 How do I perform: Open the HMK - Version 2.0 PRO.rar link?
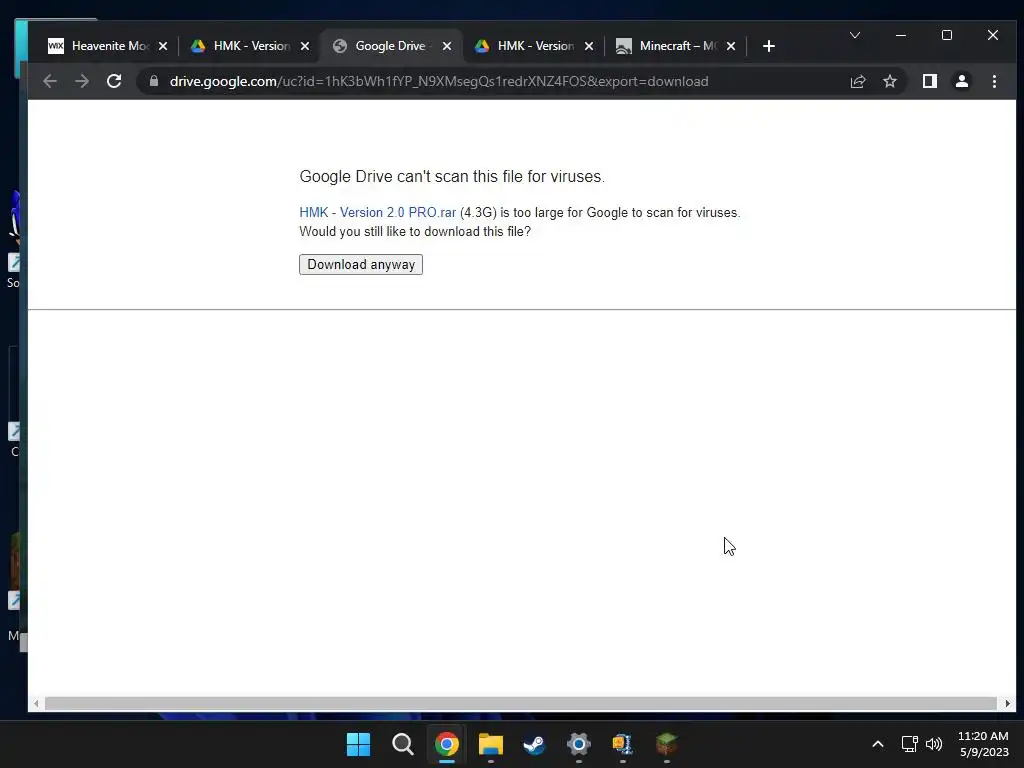(x=377, y=213)
